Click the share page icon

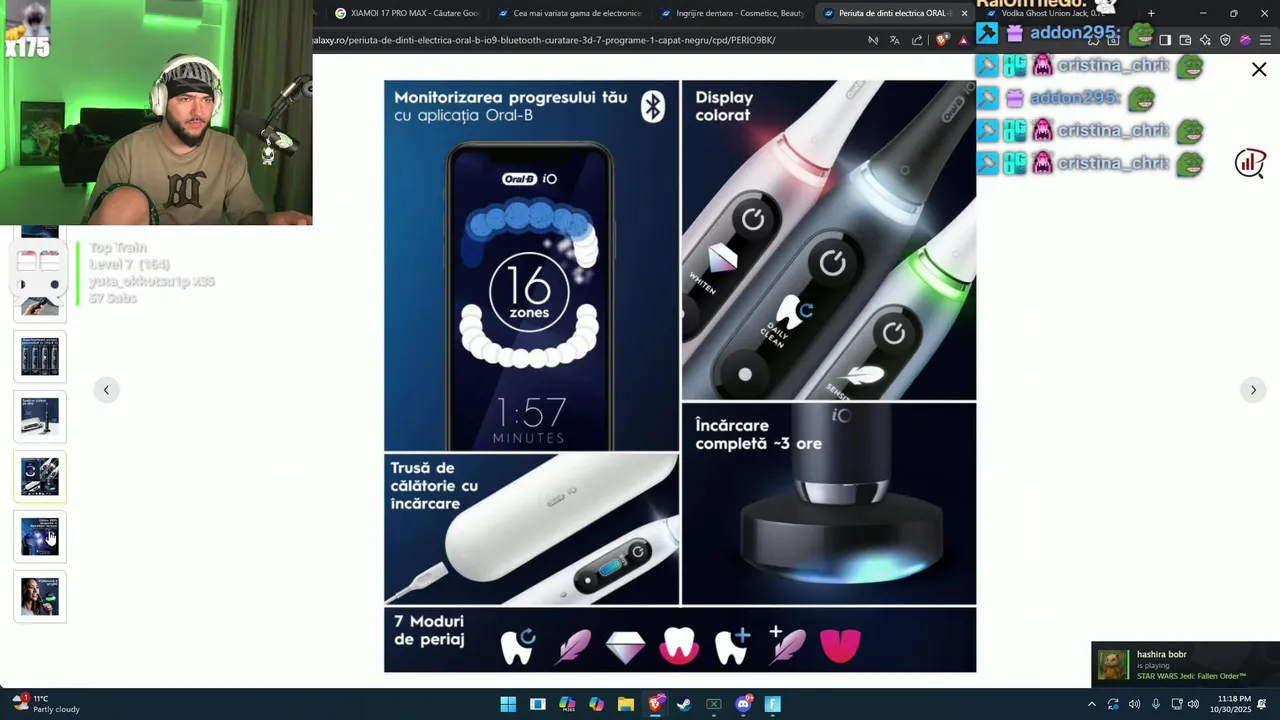917,40
